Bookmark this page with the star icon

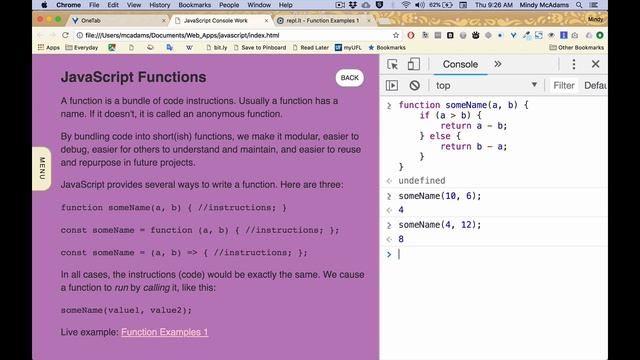click(x=396, y=35)
